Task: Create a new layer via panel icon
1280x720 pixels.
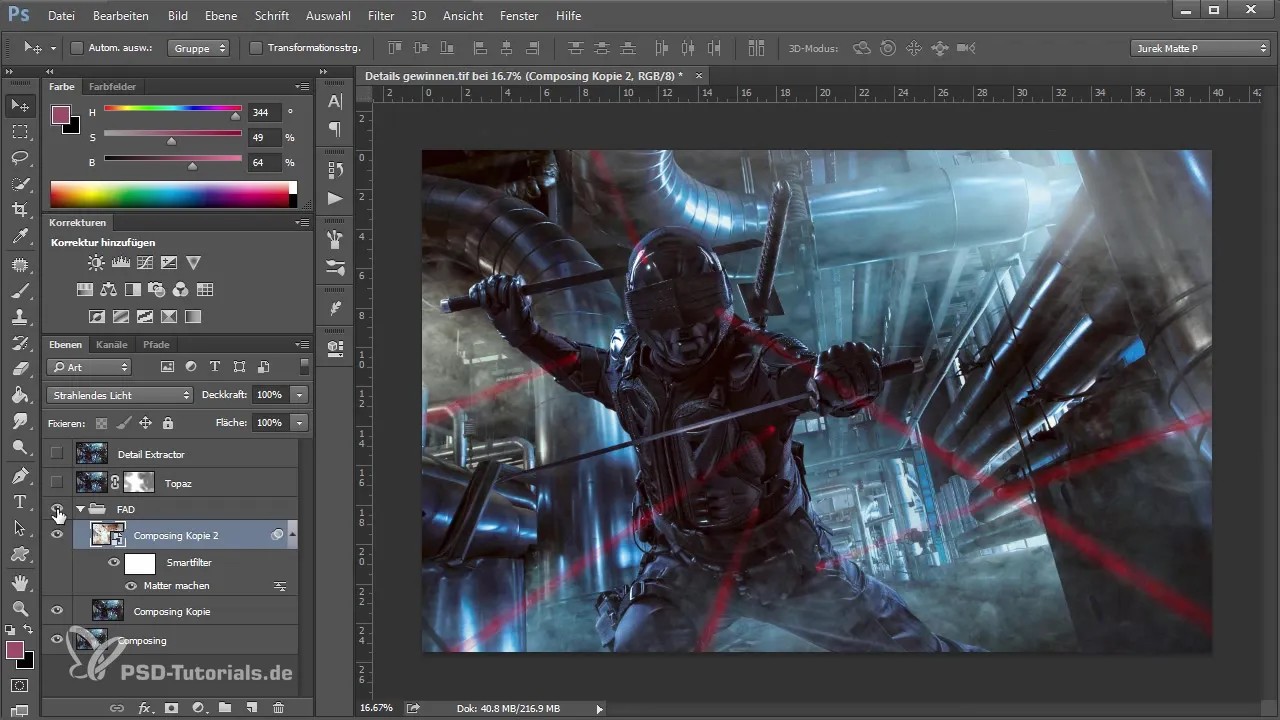Action: tap(252, 708)
